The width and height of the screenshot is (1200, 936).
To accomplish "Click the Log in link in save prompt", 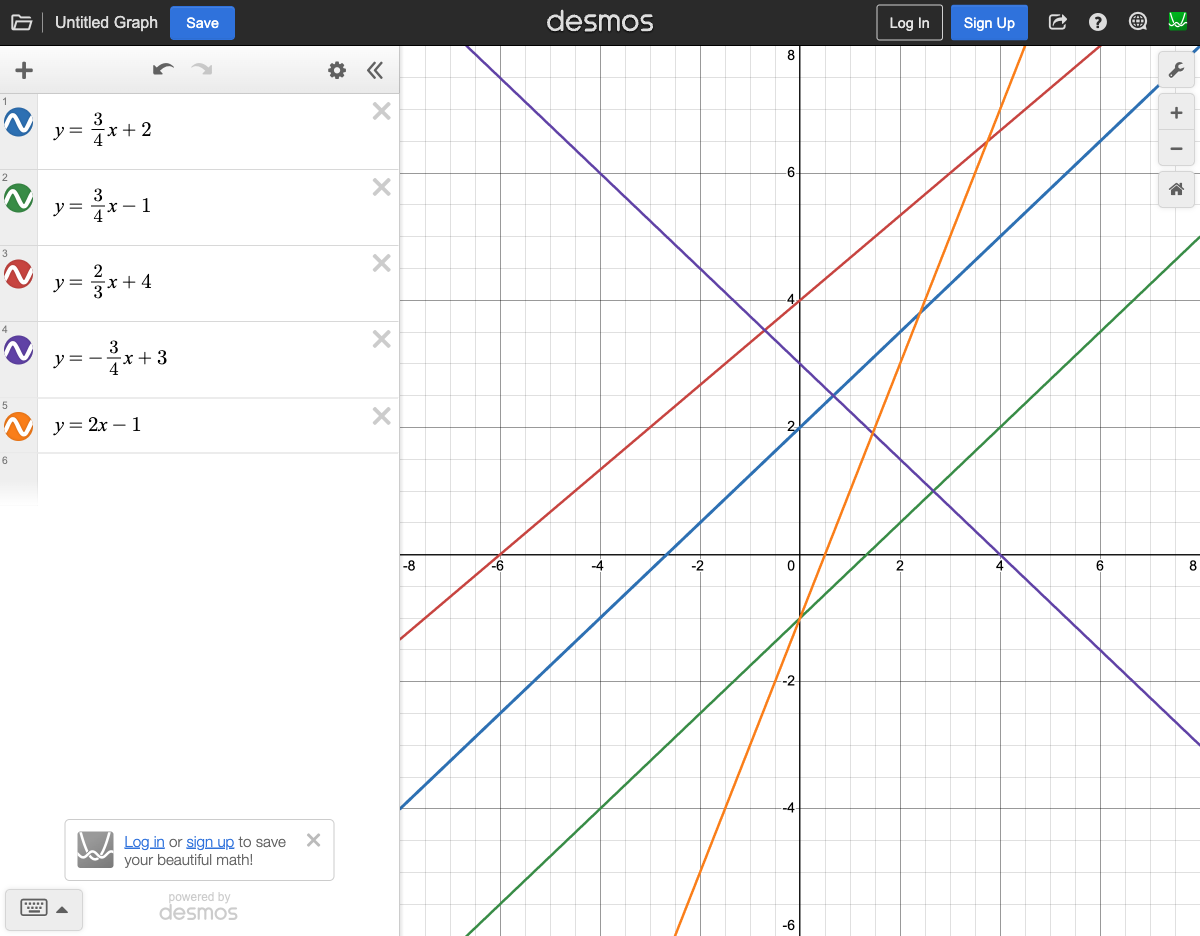I will (144, 842).
